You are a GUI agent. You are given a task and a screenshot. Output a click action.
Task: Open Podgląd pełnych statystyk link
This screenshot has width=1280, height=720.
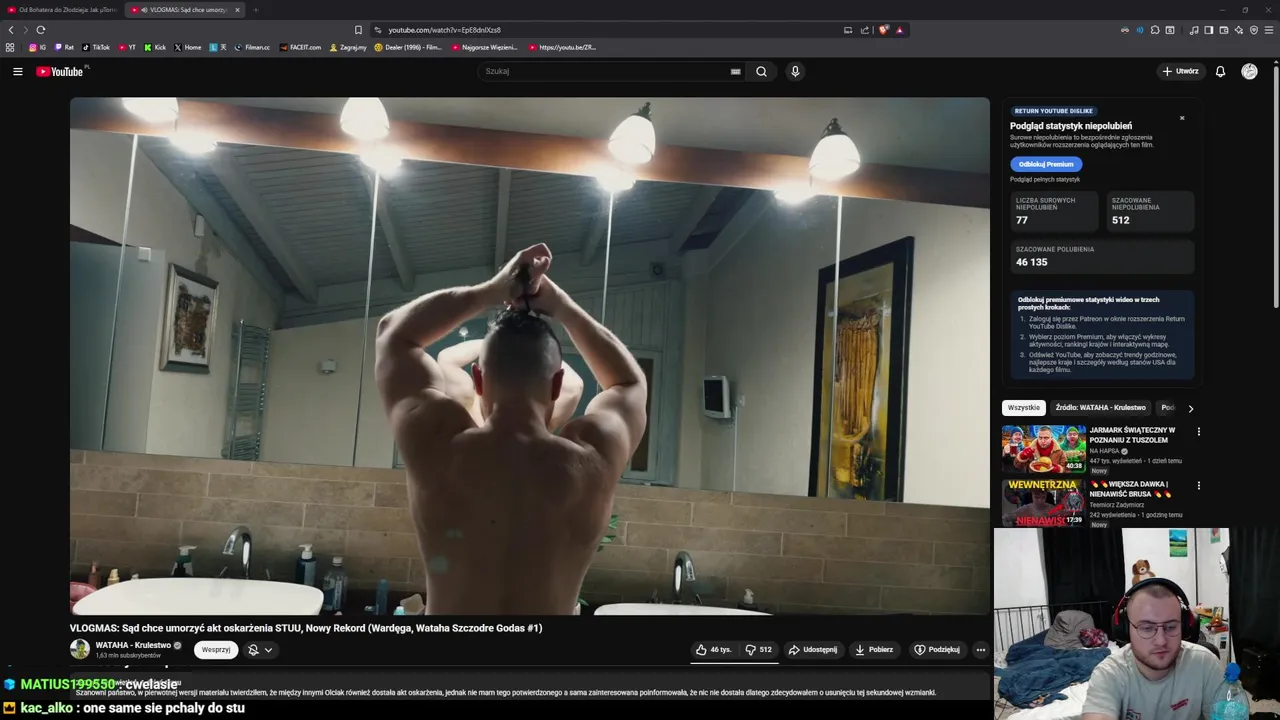(x=1045, y=180)
